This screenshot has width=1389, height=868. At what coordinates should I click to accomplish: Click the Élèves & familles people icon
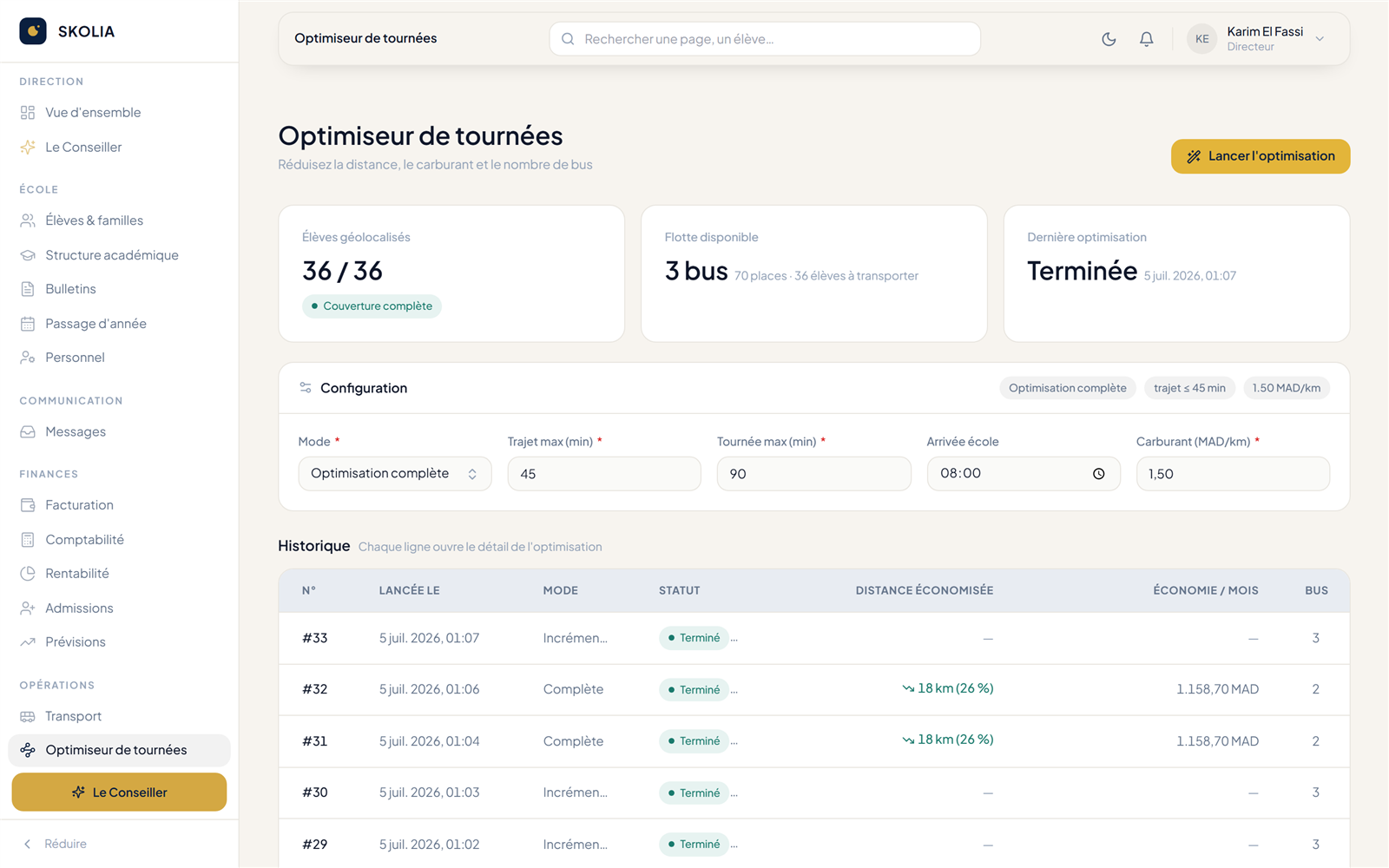[x=28, y=220]
